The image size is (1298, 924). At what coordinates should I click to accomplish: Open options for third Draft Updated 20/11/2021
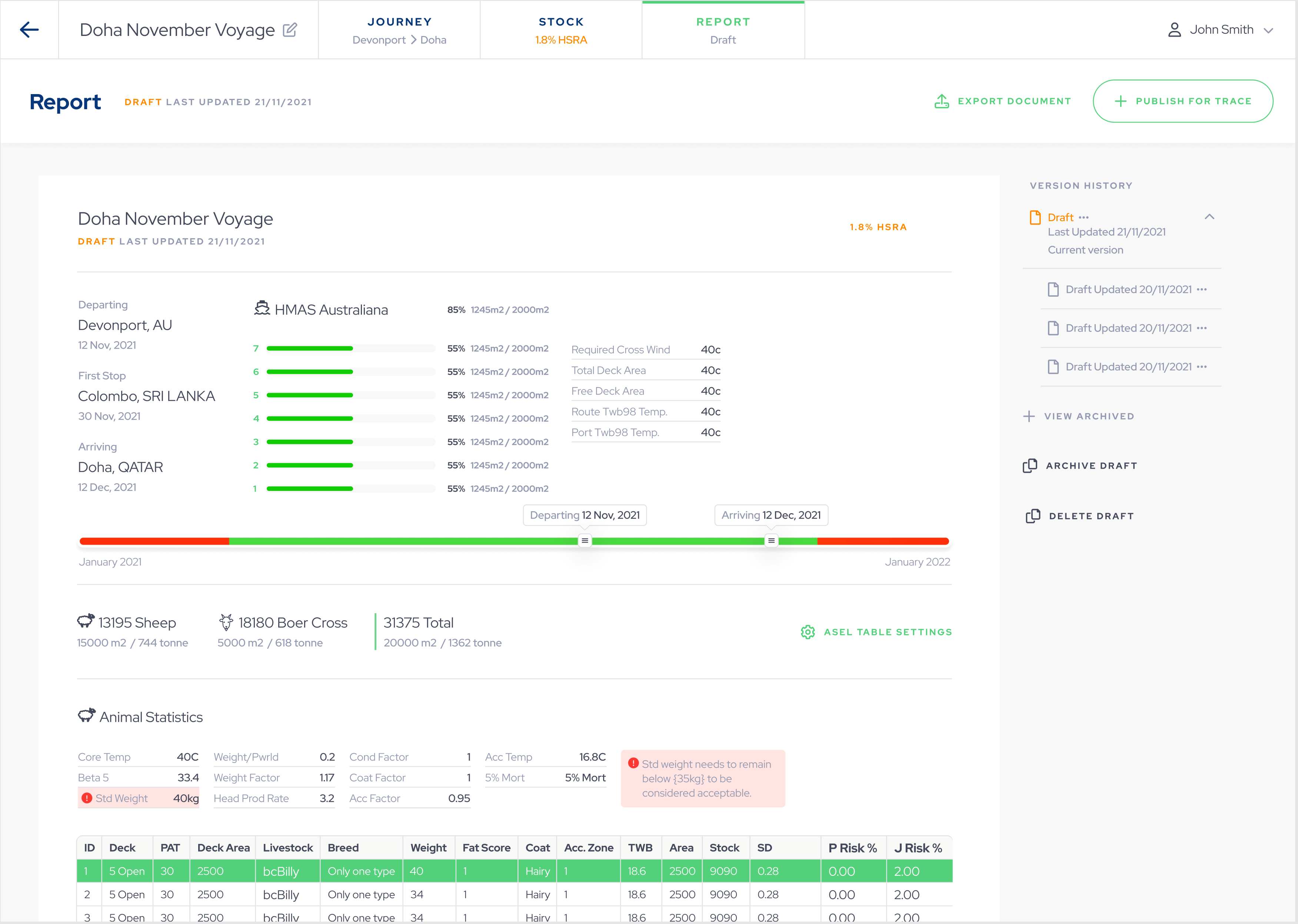1202,367
